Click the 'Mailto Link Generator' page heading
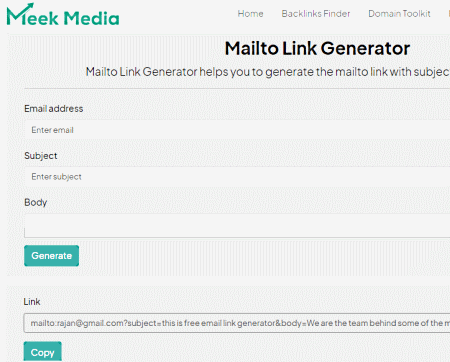Viewport: 450px width, 362px height. (317, 48)
